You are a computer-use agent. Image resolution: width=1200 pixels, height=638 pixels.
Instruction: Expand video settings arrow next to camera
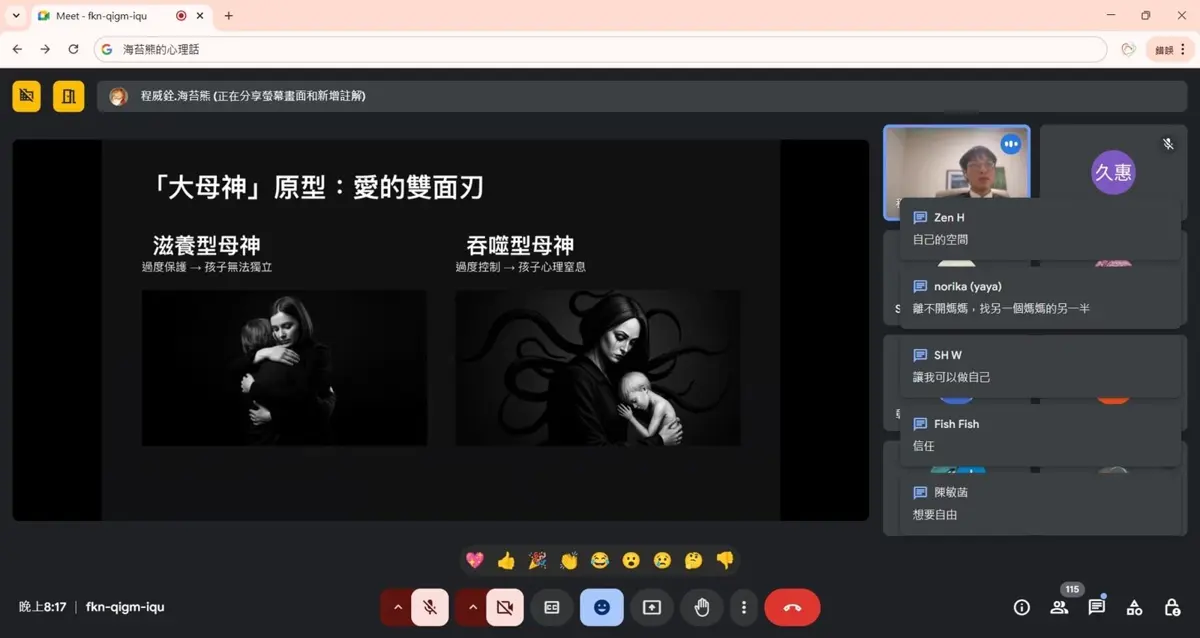pos(472,607)
